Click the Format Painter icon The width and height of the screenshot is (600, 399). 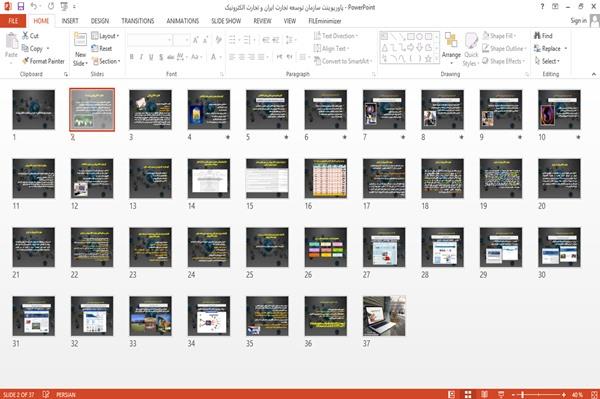26,61
